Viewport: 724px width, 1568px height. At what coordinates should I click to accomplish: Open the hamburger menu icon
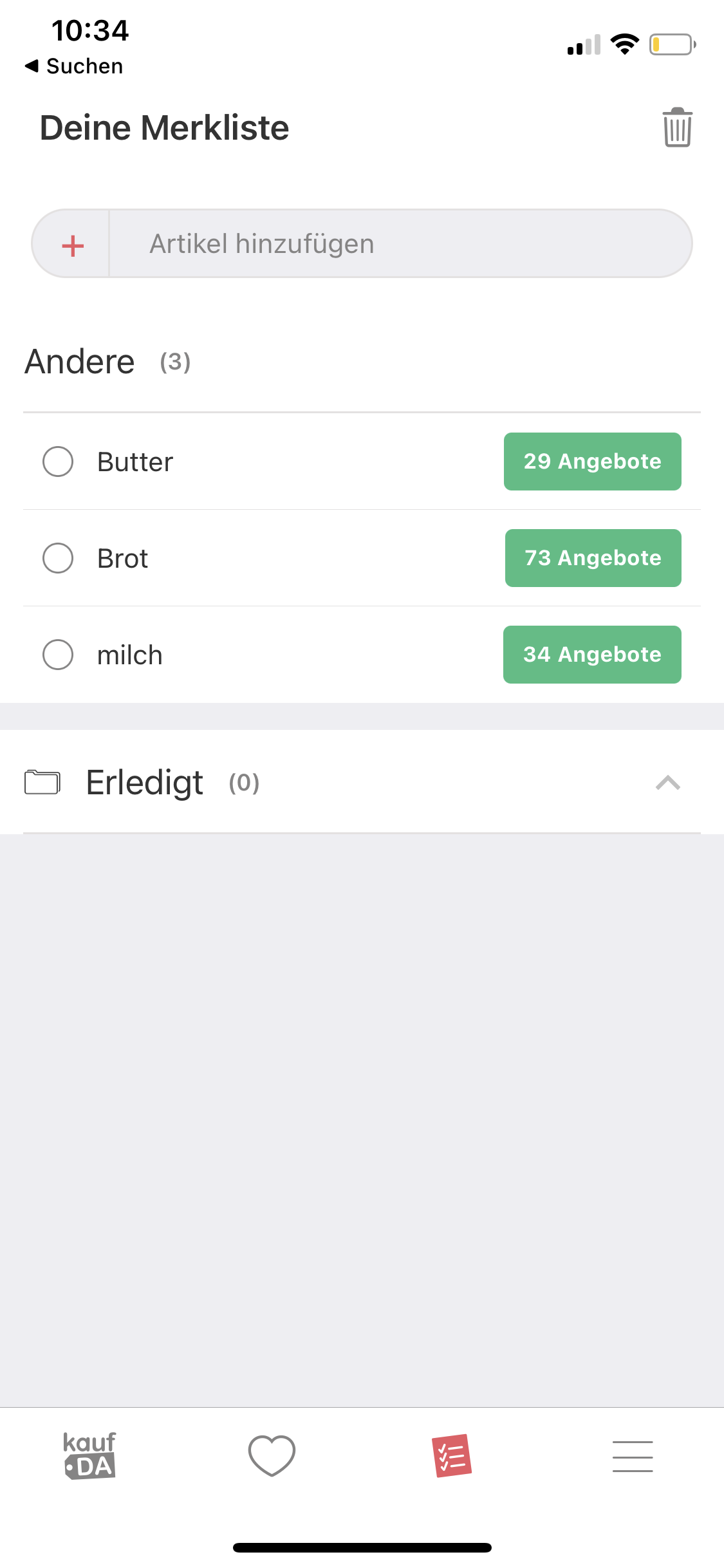(633, 1456)
